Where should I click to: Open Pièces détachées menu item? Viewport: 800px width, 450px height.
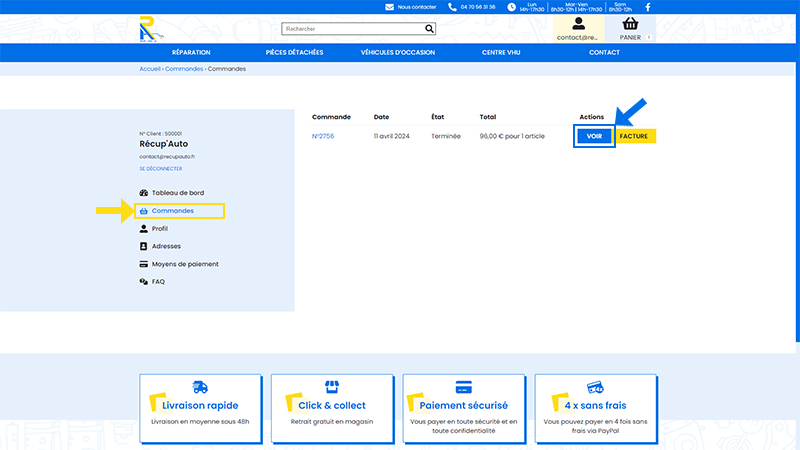tap(294, 53)
